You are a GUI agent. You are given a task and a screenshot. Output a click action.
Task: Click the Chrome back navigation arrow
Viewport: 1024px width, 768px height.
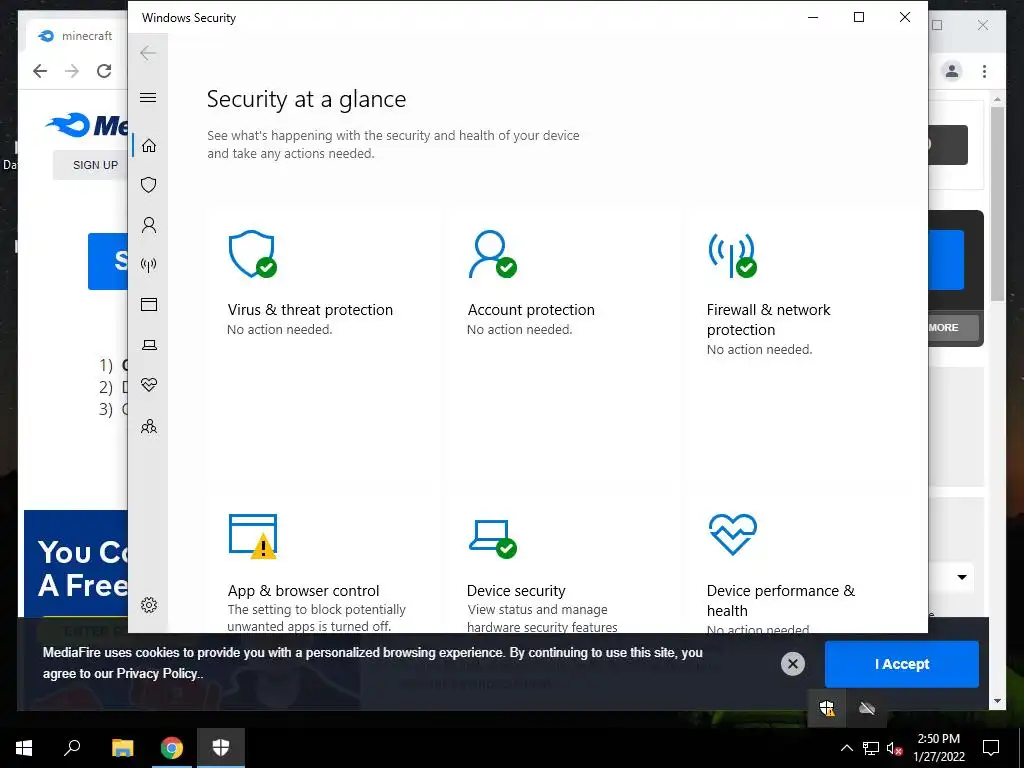(x=40, y=71)
